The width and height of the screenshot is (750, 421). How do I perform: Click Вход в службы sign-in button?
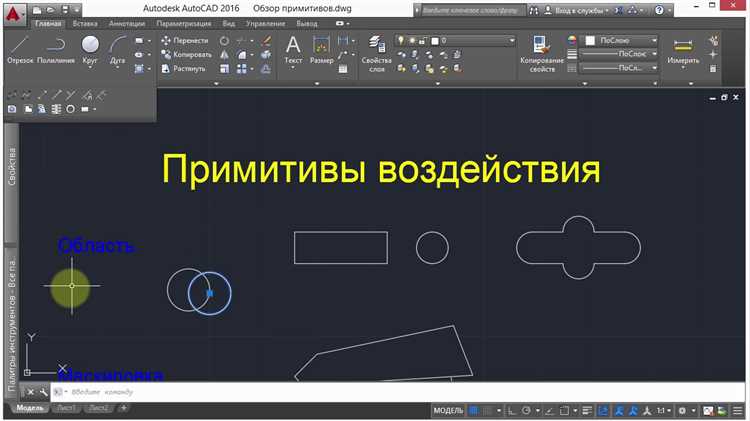577,10
